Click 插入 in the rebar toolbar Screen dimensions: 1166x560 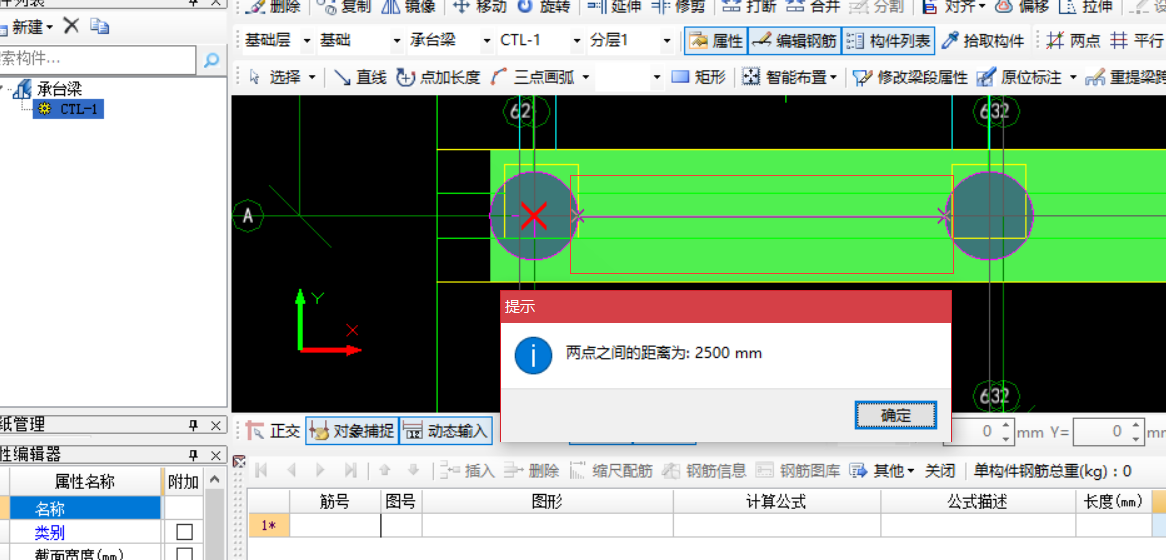click(x=468, y=470)
